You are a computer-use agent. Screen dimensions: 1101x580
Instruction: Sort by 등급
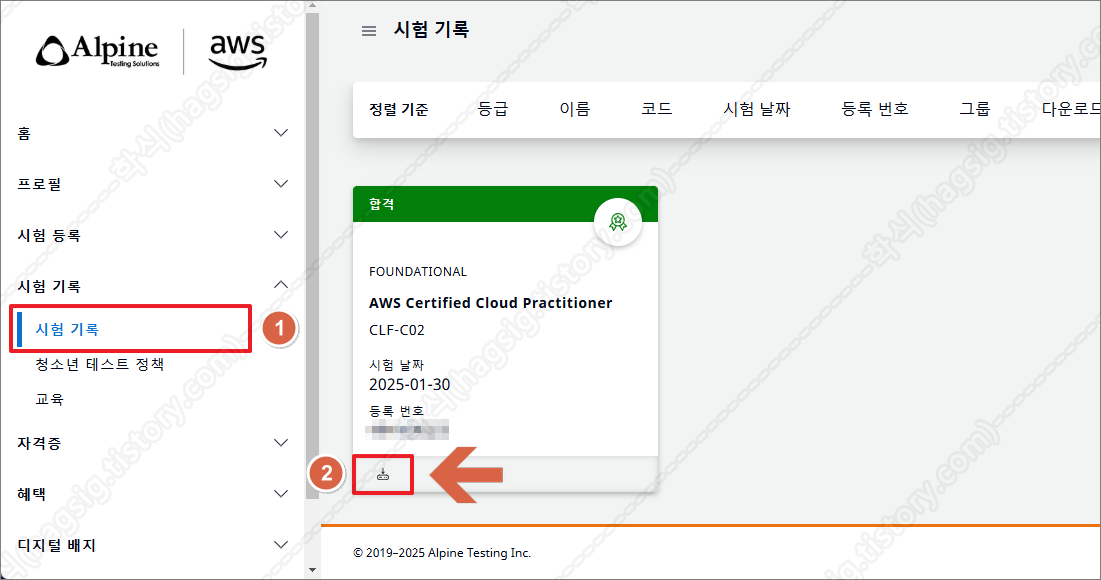pos(492,109)
